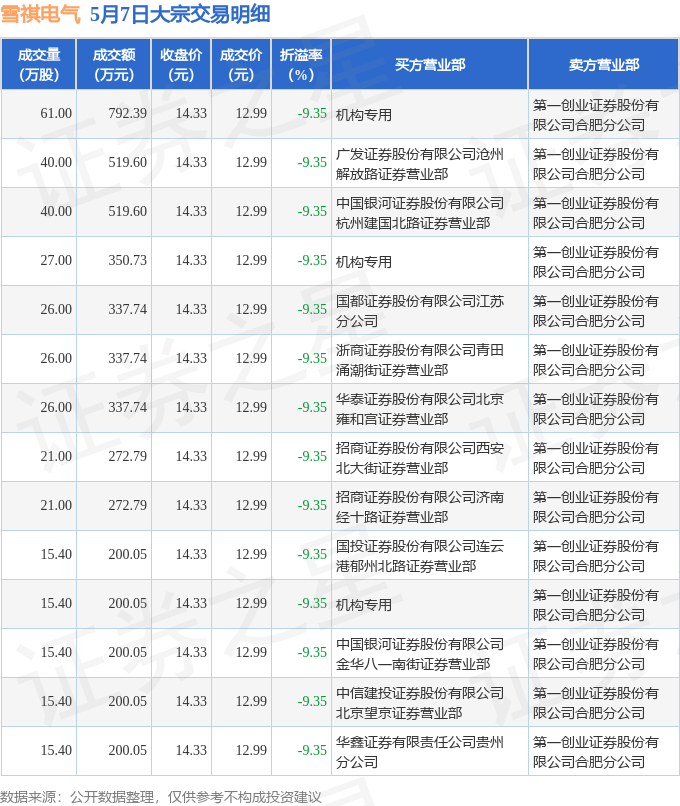Click buyer 华鑫证券有限责任公司贵州分公司

click(419, 752)
